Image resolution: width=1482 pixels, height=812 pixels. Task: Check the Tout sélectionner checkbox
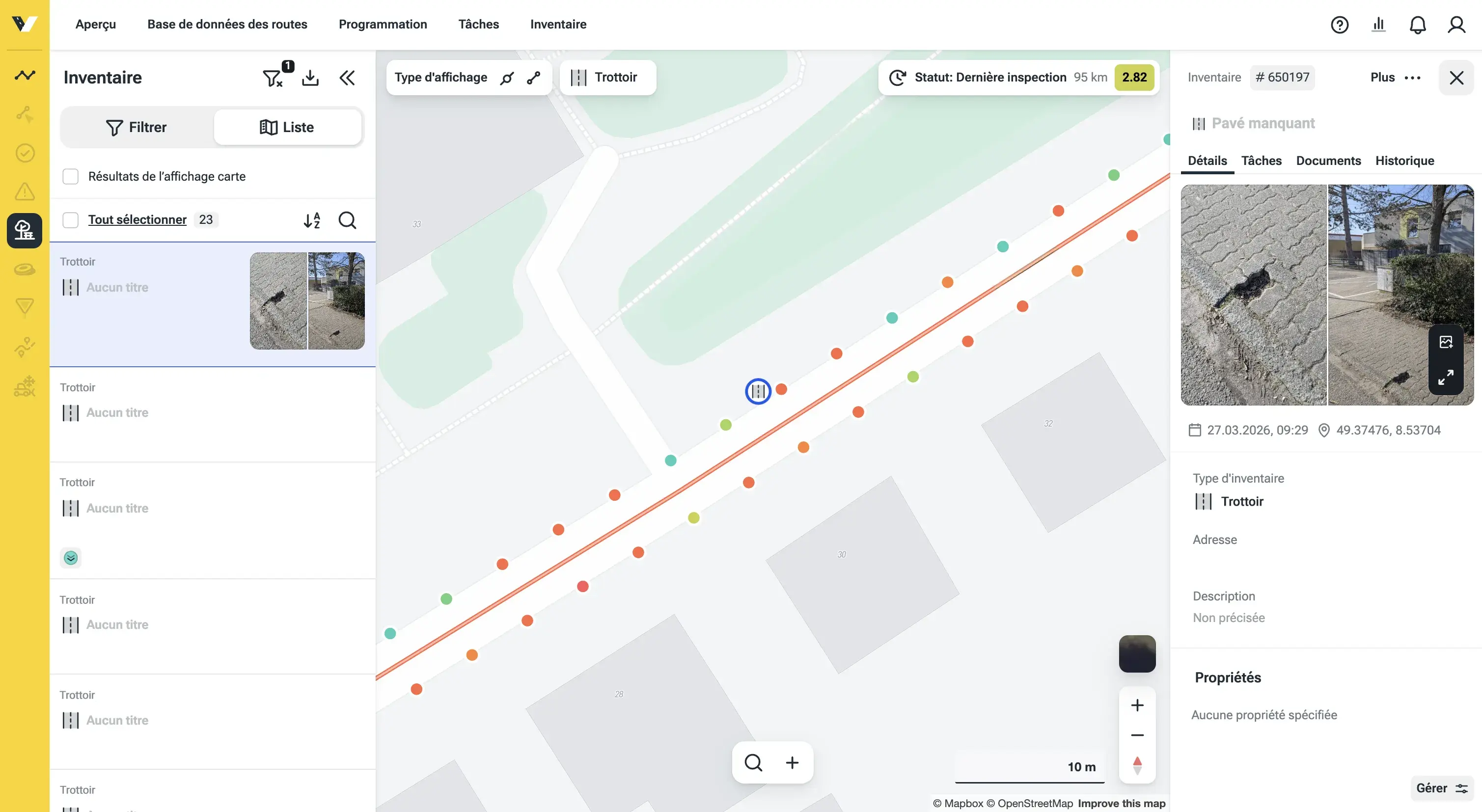point(70,219)
